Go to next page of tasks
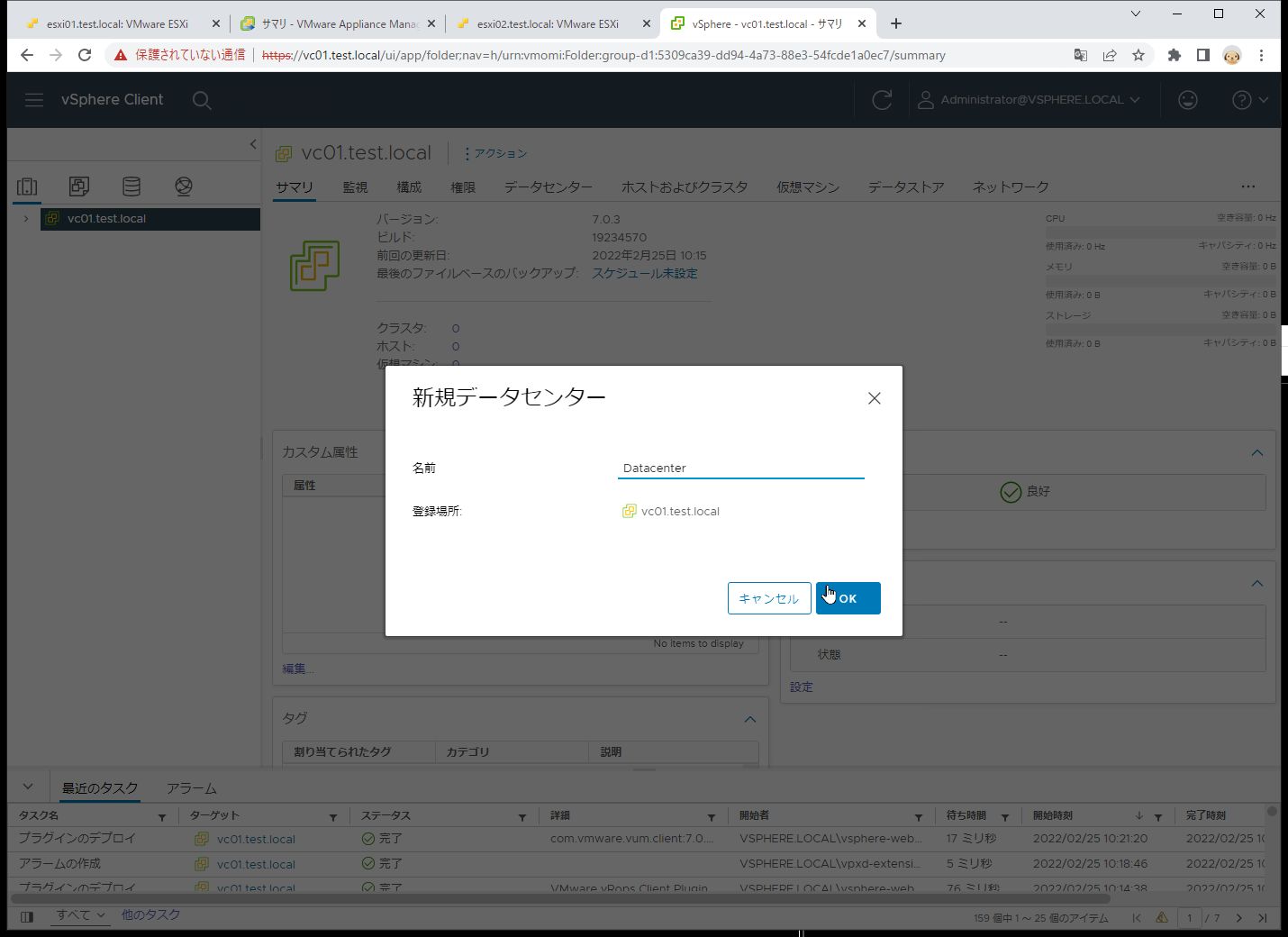 click(1239, 918)
